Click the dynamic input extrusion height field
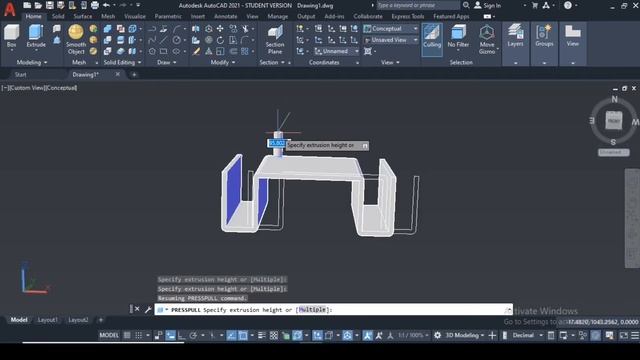 (276, 143)
